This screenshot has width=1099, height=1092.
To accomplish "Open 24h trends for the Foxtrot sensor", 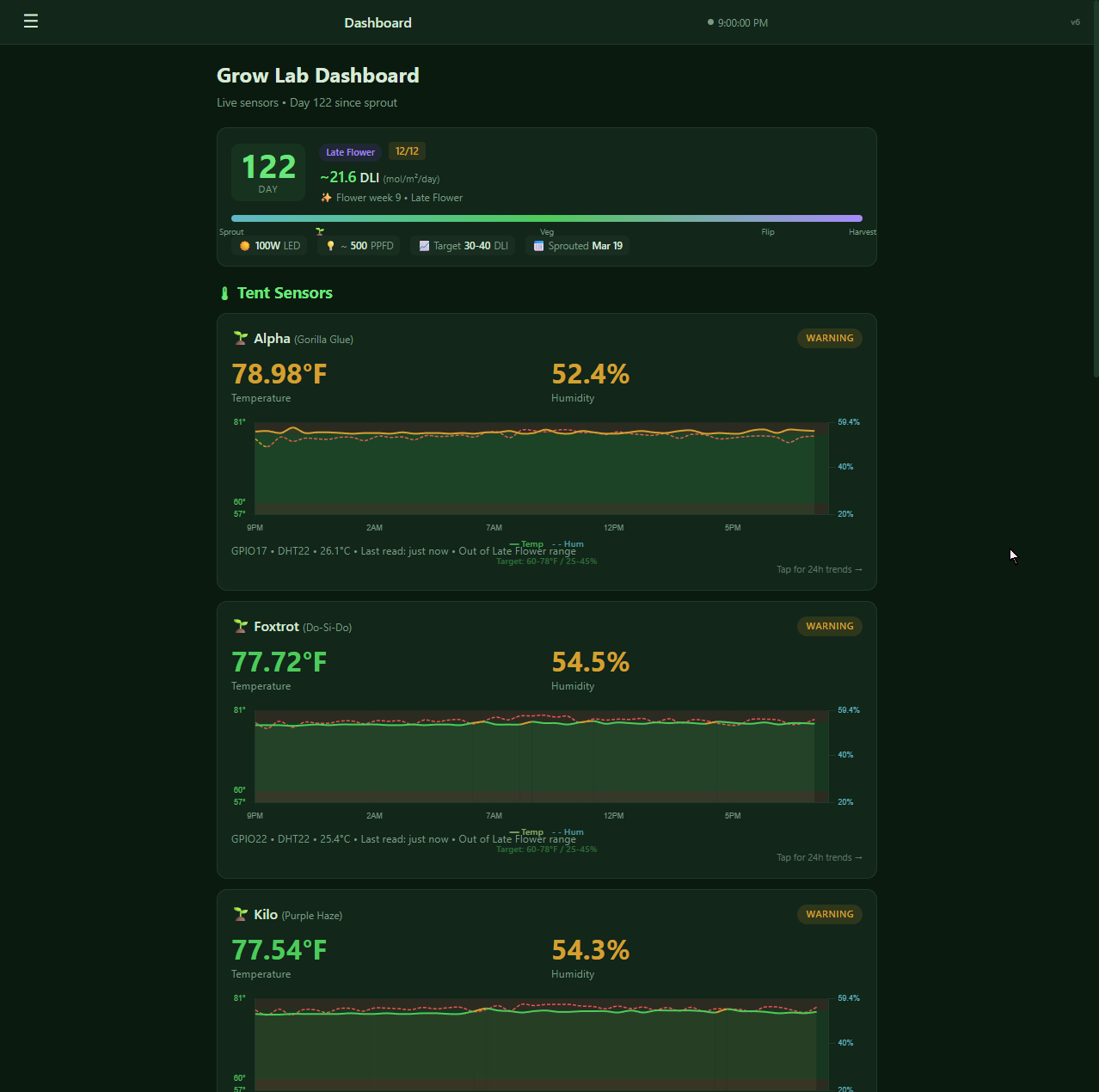I will click(x=820, y=857).
